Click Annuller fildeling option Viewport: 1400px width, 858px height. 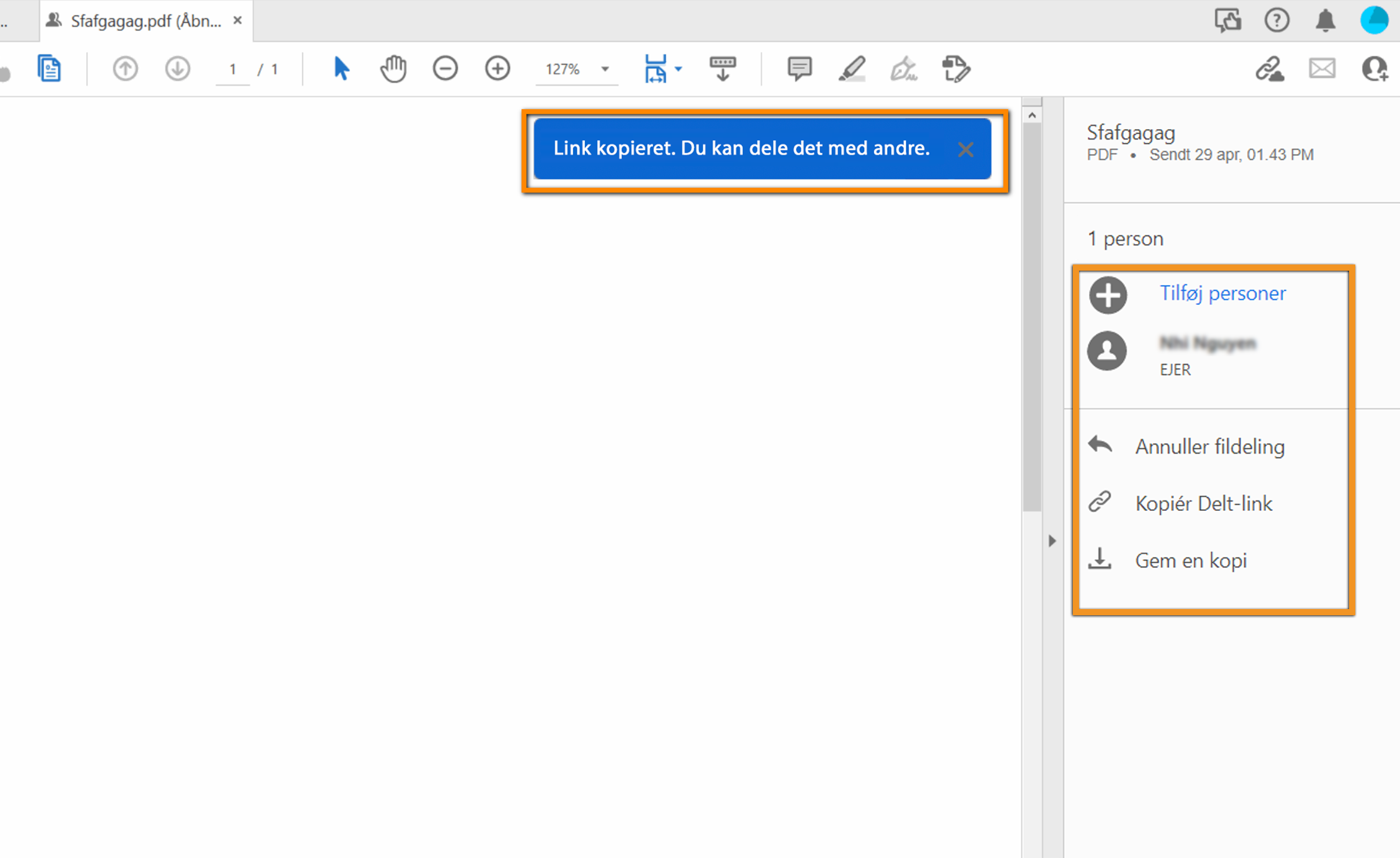[1209, 446]
